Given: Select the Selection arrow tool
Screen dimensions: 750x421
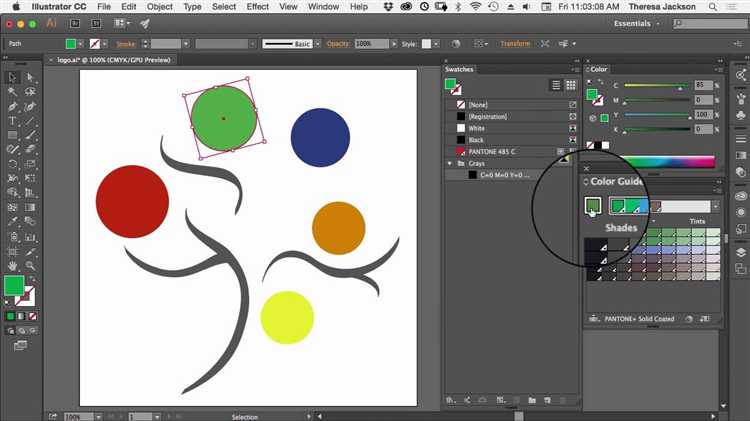Looking at the screenshot, I should pos(12,77).
